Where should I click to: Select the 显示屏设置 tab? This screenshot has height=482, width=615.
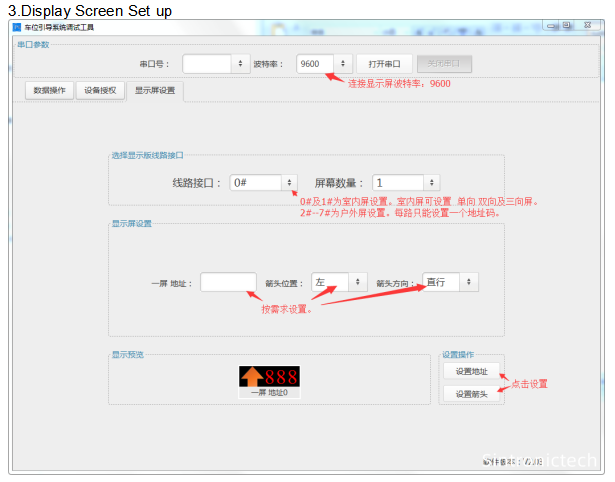(x=155, y=91)
